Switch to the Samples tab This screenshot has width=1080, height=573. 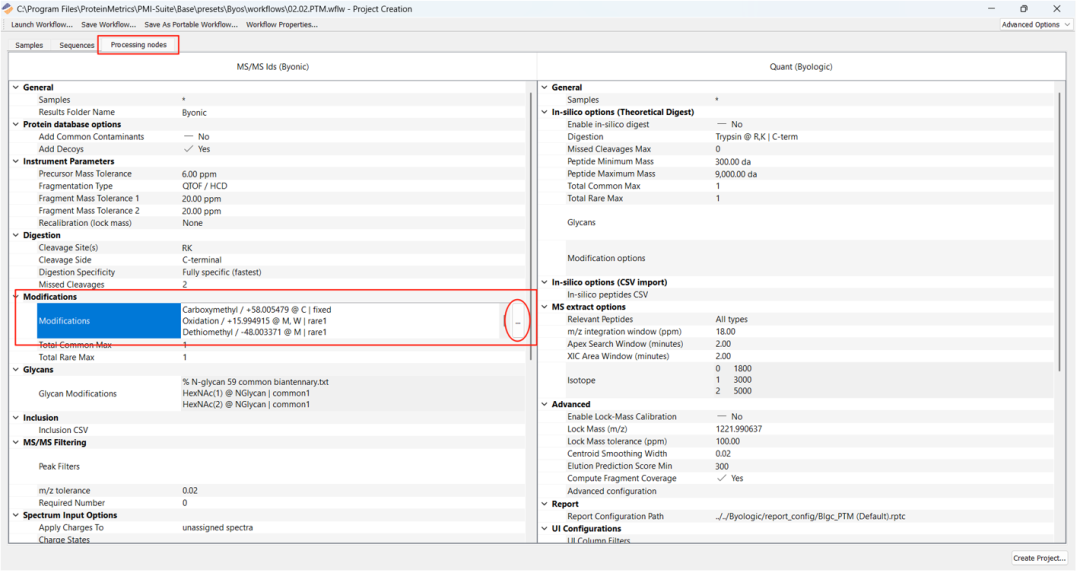tap(29, 45)
